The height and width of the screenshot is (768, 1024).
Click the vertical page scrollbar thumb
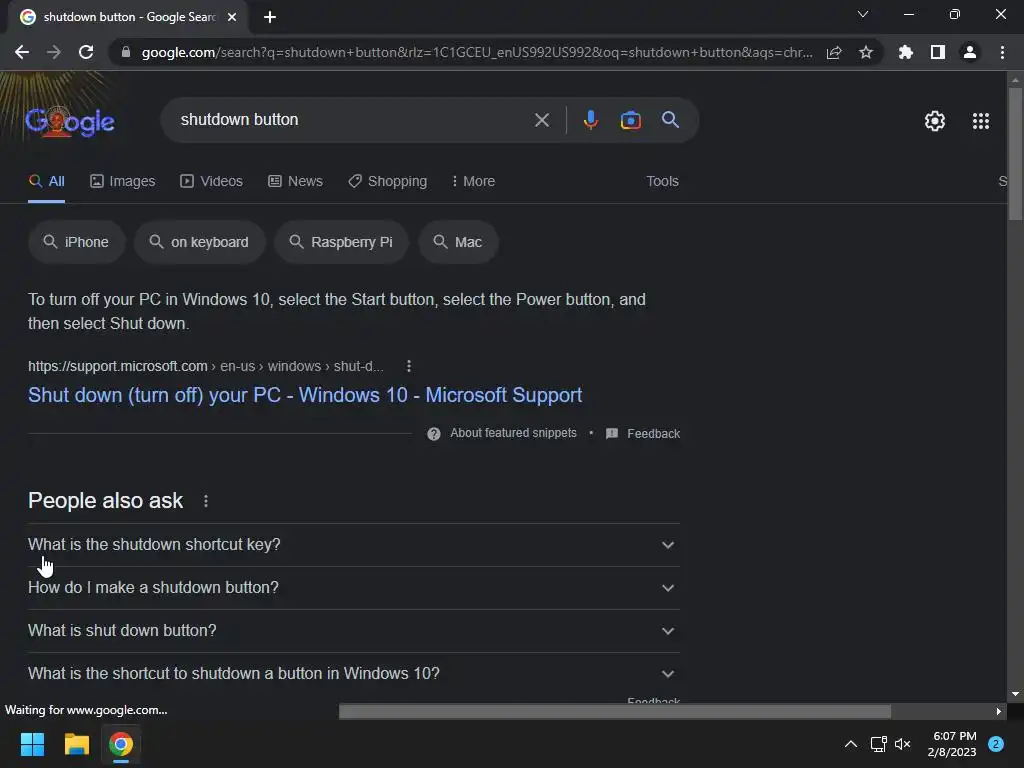pyautogui.click(x=1015, y=153)
